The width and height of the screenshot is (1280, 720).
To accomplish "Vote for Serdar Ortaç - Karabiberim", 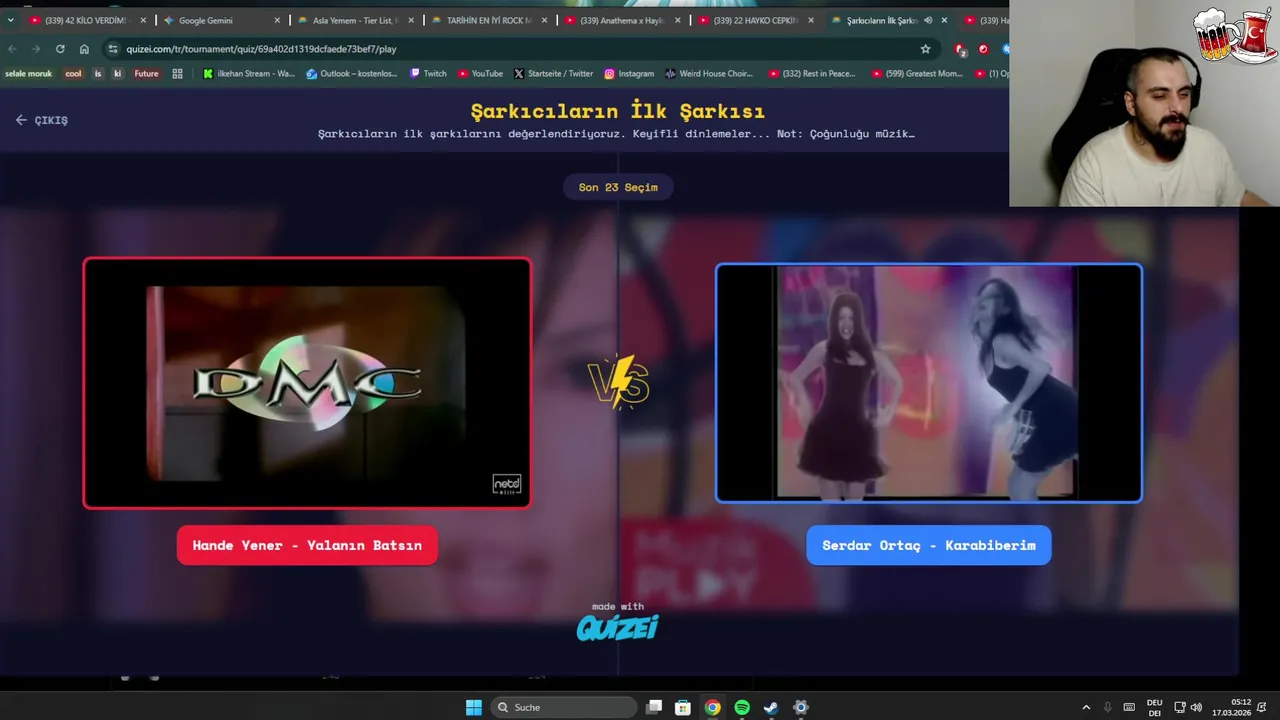I will click(928, 545).
